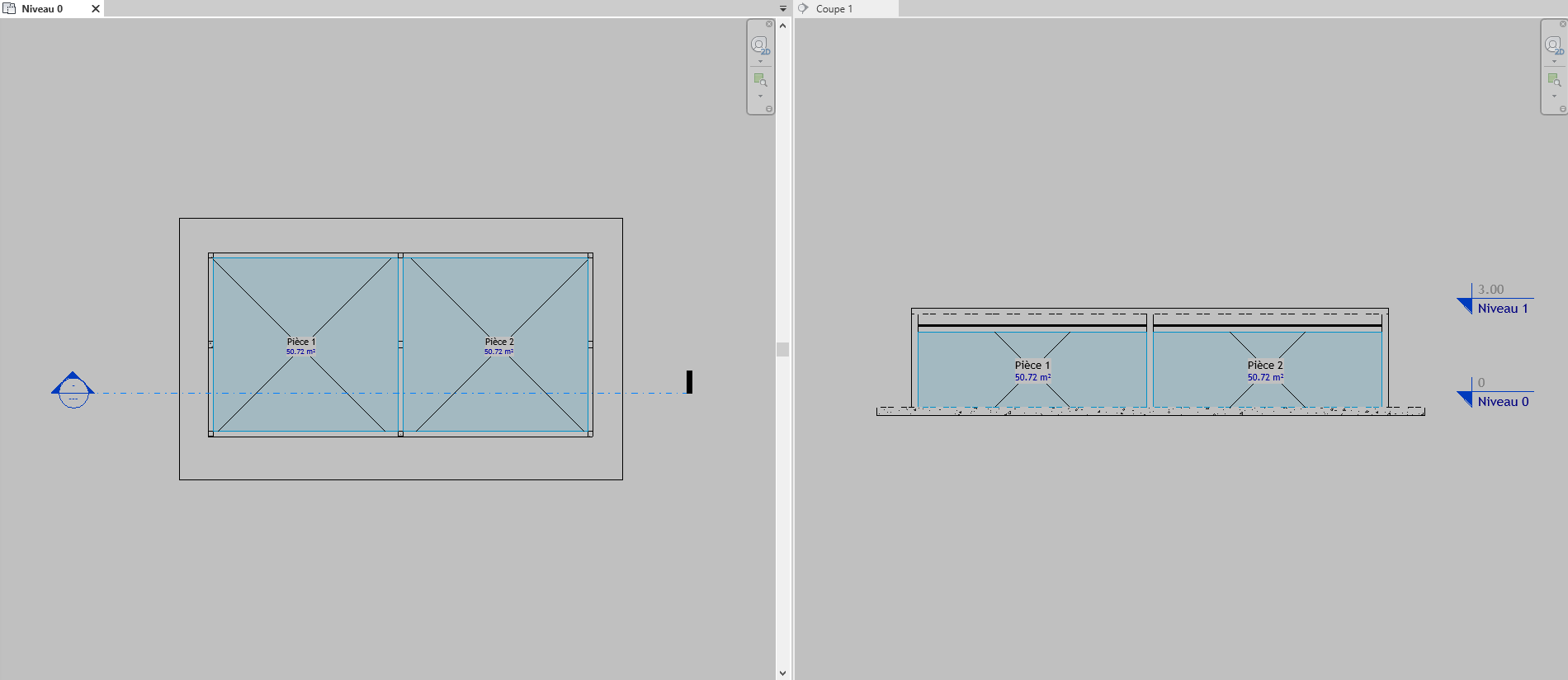This screenshot has height=680, width=1568.
Task: Click the Niveau 1 level marker triangle
Action: (x=1466, y=306)
